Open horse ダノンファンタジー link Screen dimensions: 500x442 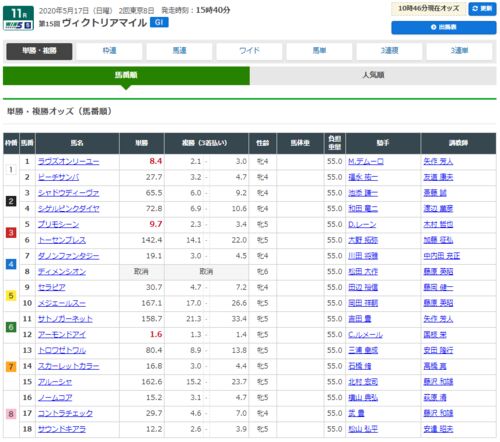tap(68, 256)
